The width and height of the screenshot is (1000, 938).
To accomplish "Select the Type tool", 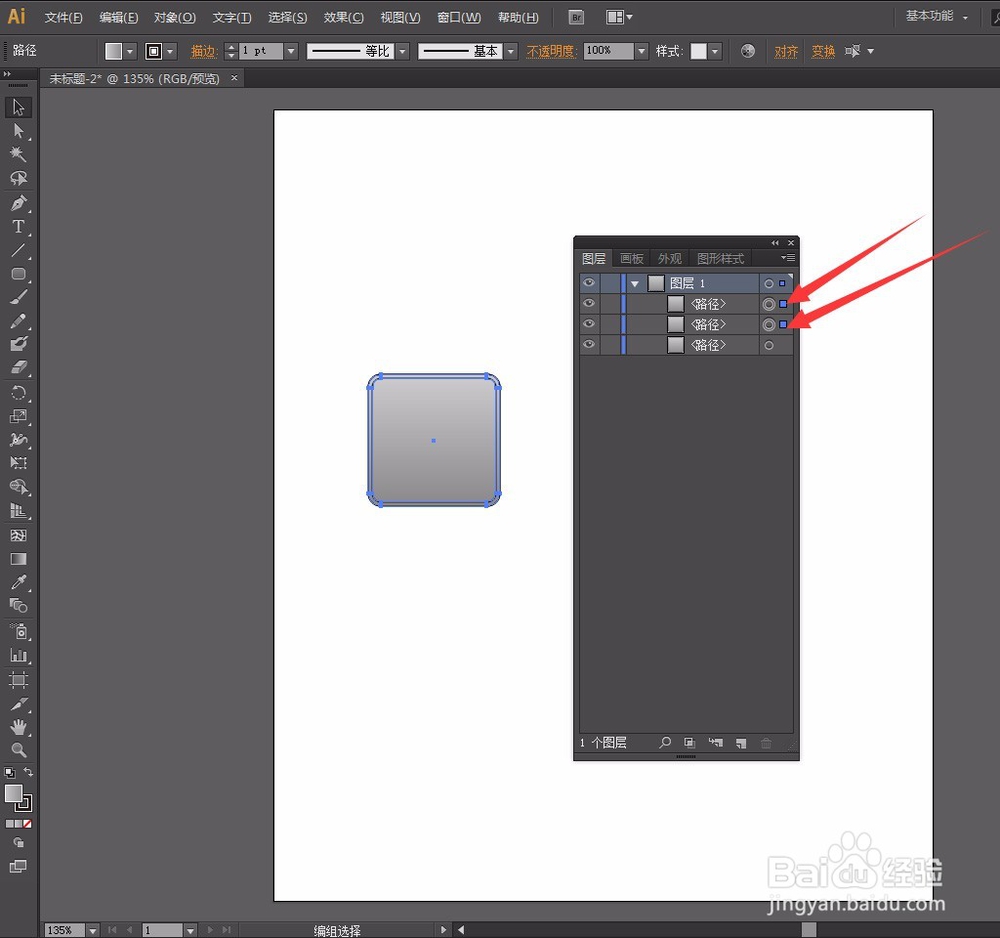I will tap(18, 227).
